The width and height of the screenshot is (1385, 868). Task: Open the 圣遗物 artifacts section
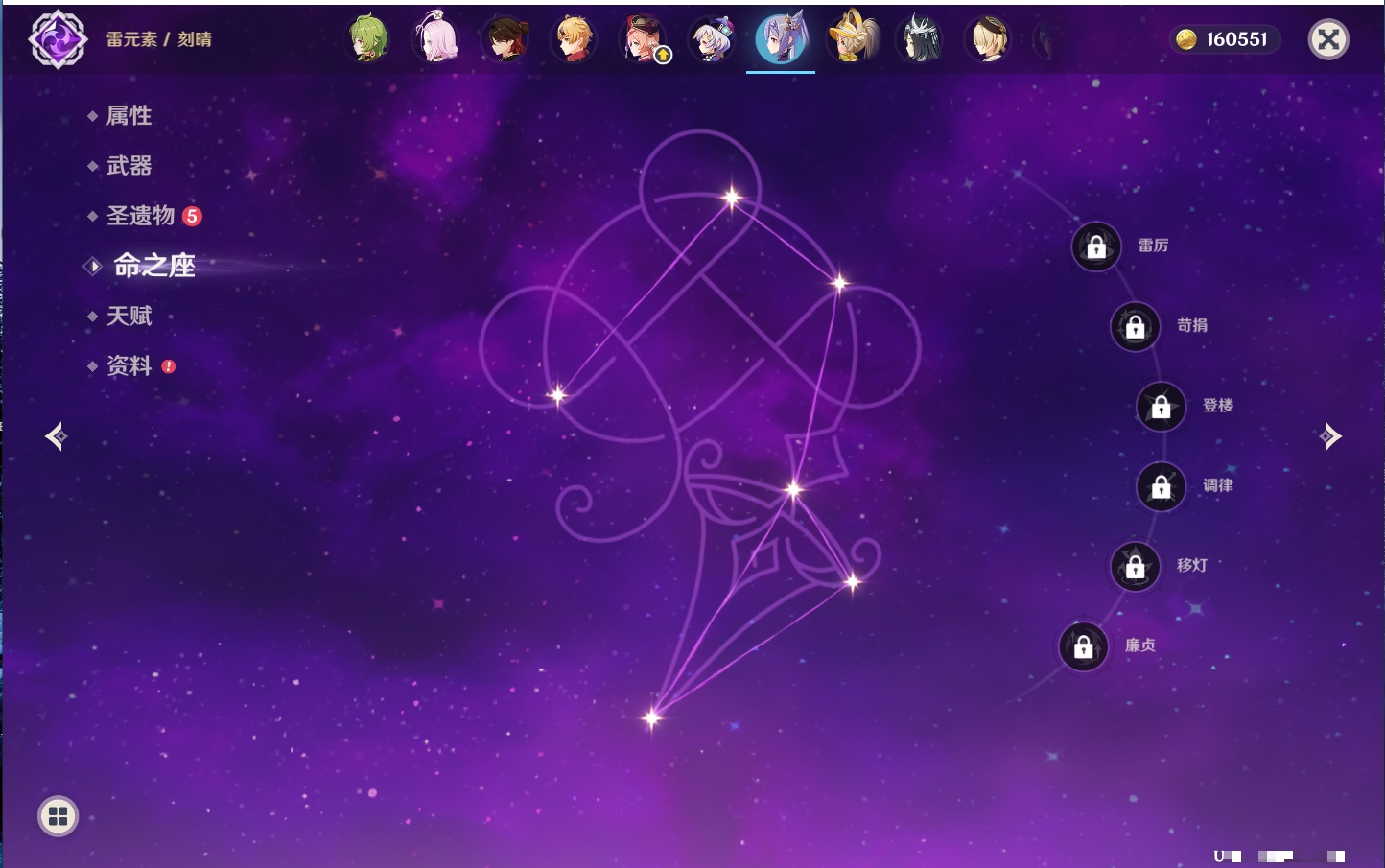(x=141, y=216)
